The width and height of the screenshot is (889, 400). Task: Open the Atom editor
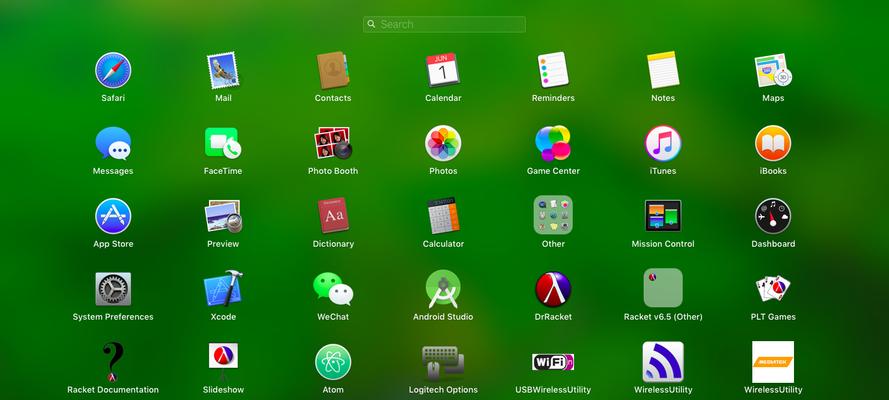[333, 362]
